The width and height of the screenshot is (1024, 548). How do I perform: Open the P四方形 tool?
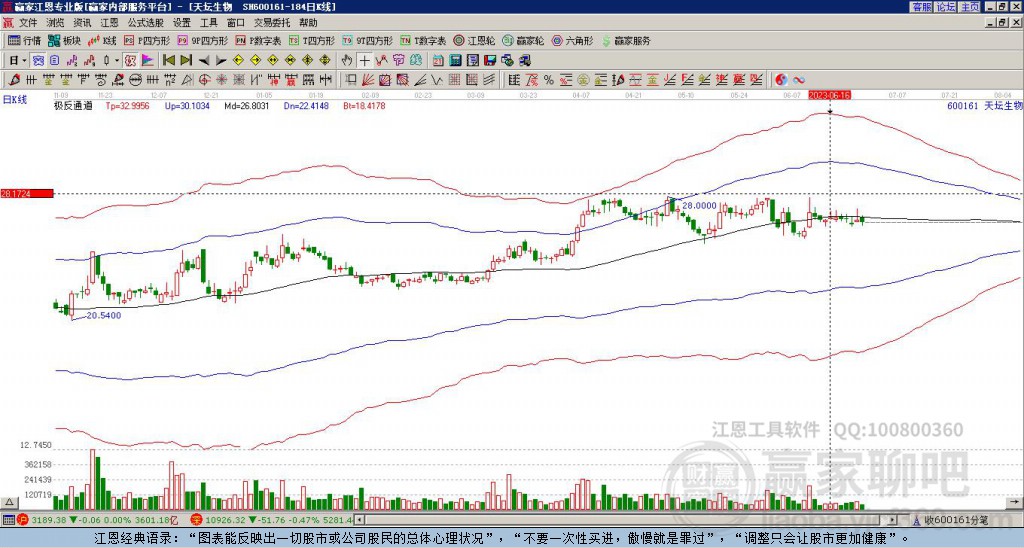tap(148, 40)
